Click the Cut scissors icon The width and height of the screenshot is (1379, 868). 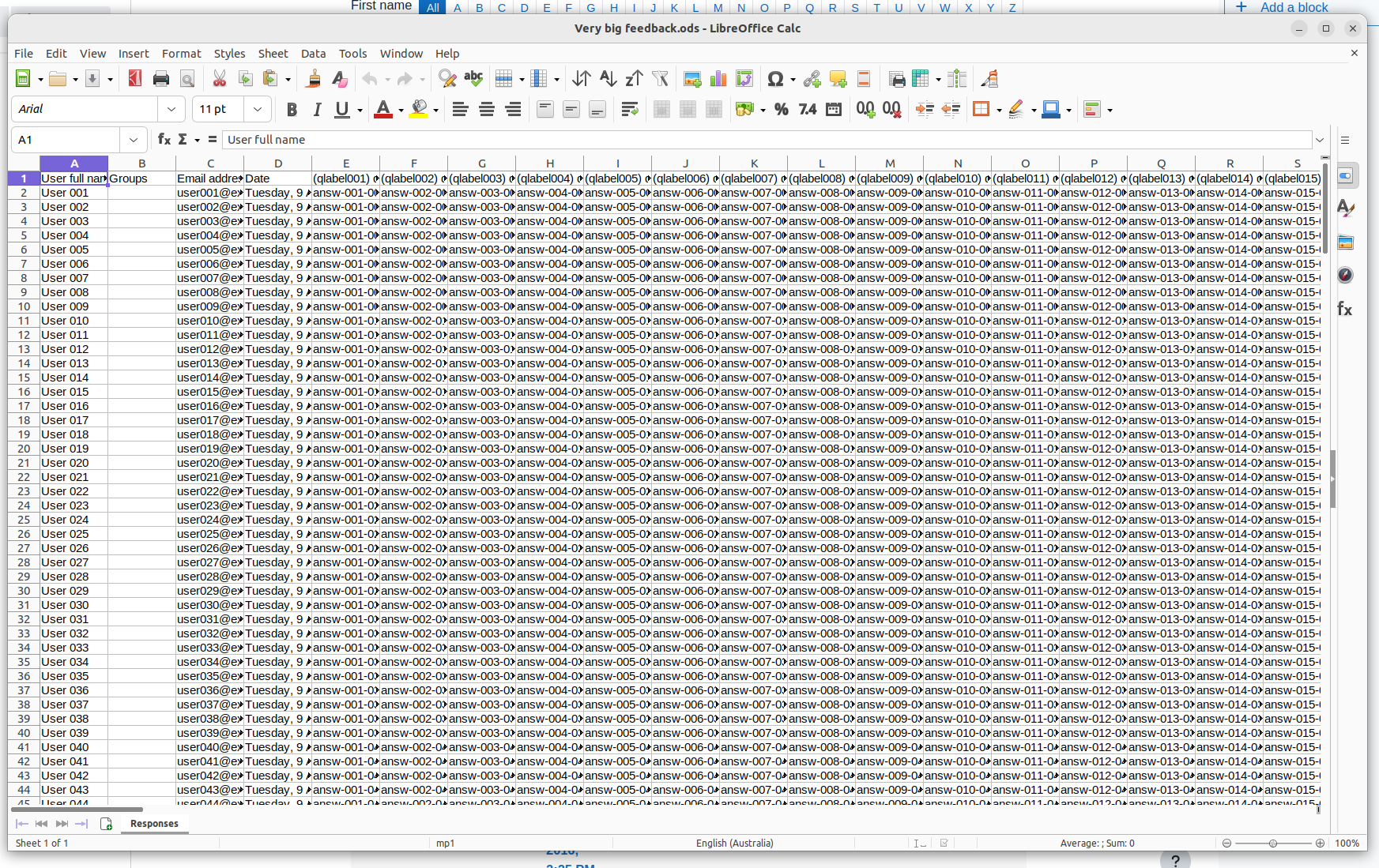point(220,79)
